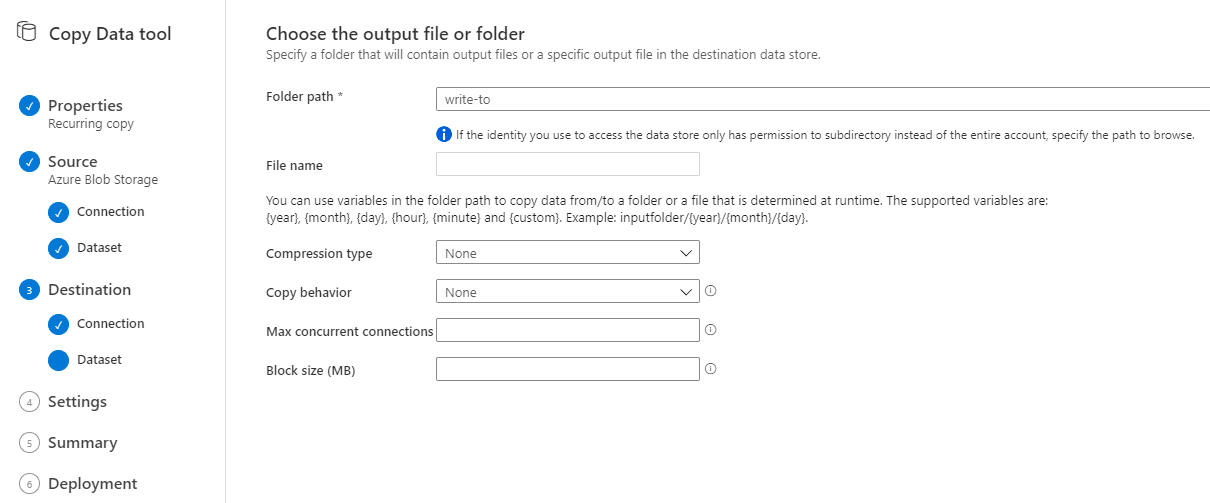Click the Settings step number 4 circle
This screenshot has height=503, width=1210.
tap(29, 402)
